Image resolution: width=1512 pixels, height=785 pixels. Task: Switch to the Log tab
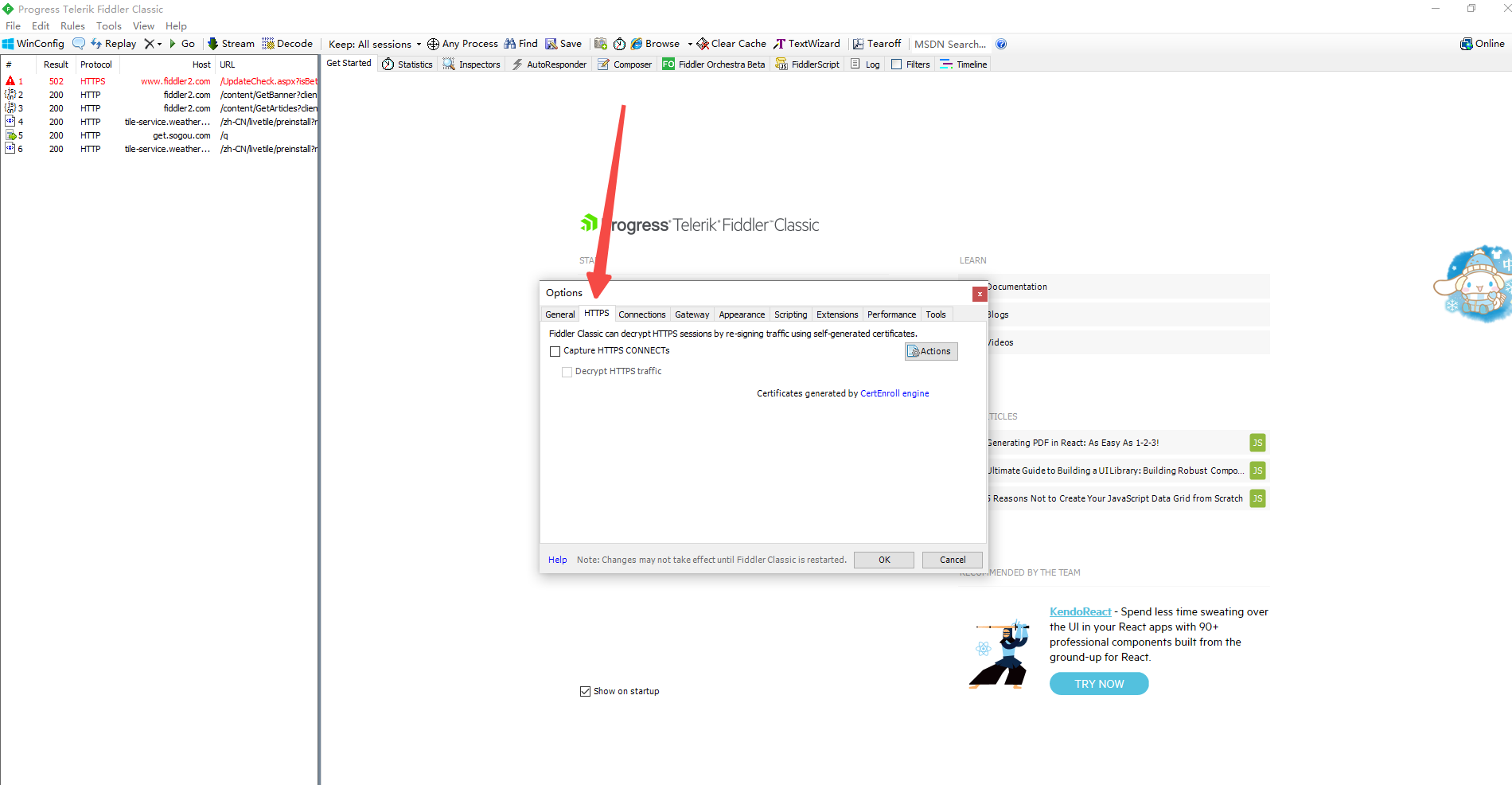pos(865,64)
